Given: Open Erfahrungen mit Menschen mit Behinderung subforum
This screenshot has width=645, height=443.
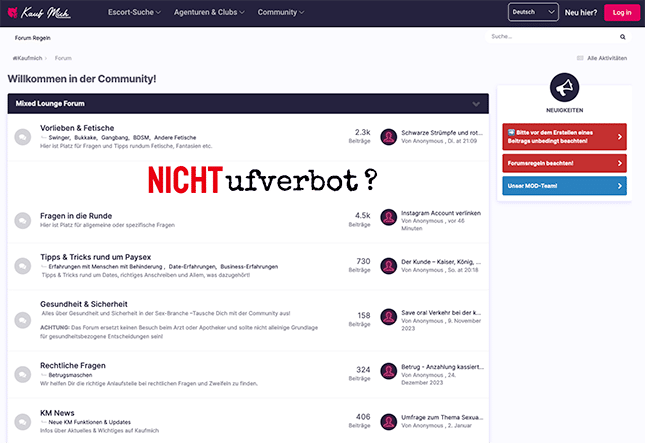Looking at the screenshot, I should click(x=106, y=267).
